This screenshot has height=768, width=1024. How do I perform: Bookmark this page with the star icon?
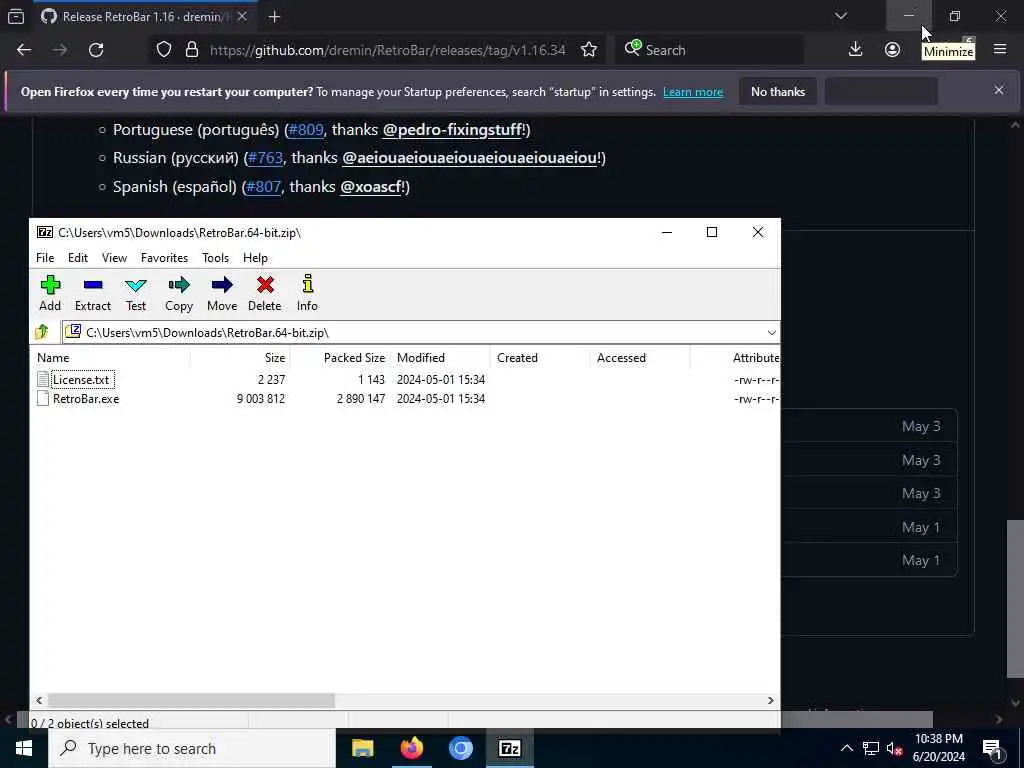pyautogui.click(x=589, y=50)
